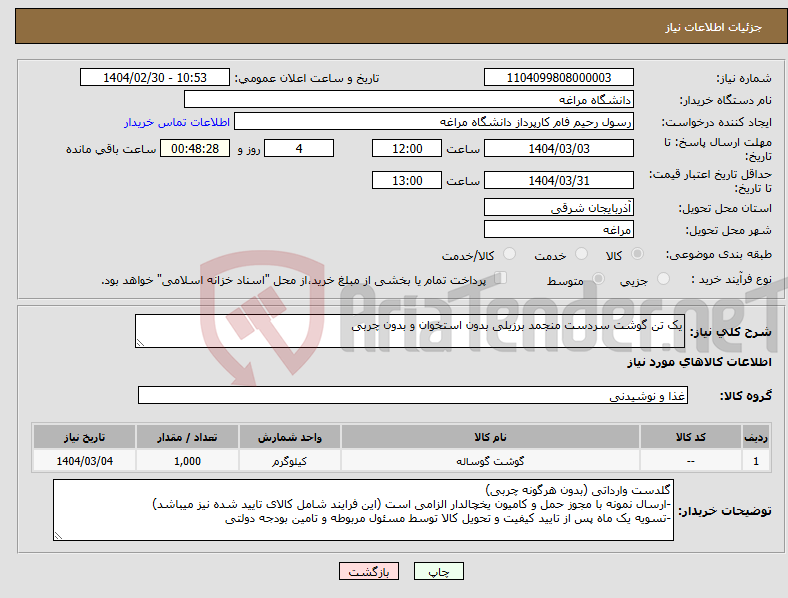Viewport: 788px width, 598px height.
Task: Select the کالا/خدمت radio button
Action: 510,254
